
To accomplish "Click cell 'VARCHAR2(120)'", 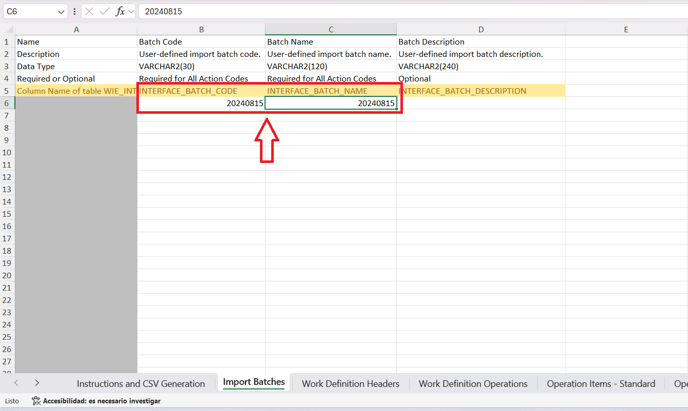I will [331, 66].
